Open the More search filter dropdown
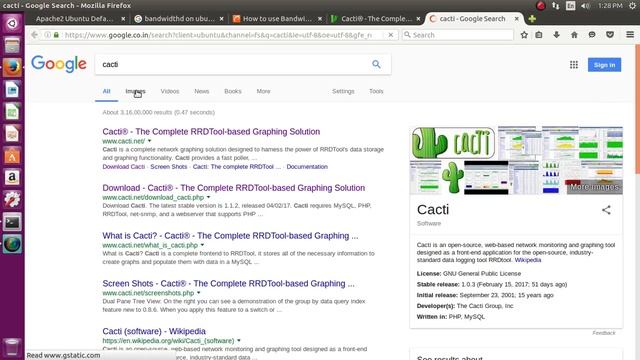Image resolution: width=640 pixels, height=360 pixels. (x=263, y=91)
